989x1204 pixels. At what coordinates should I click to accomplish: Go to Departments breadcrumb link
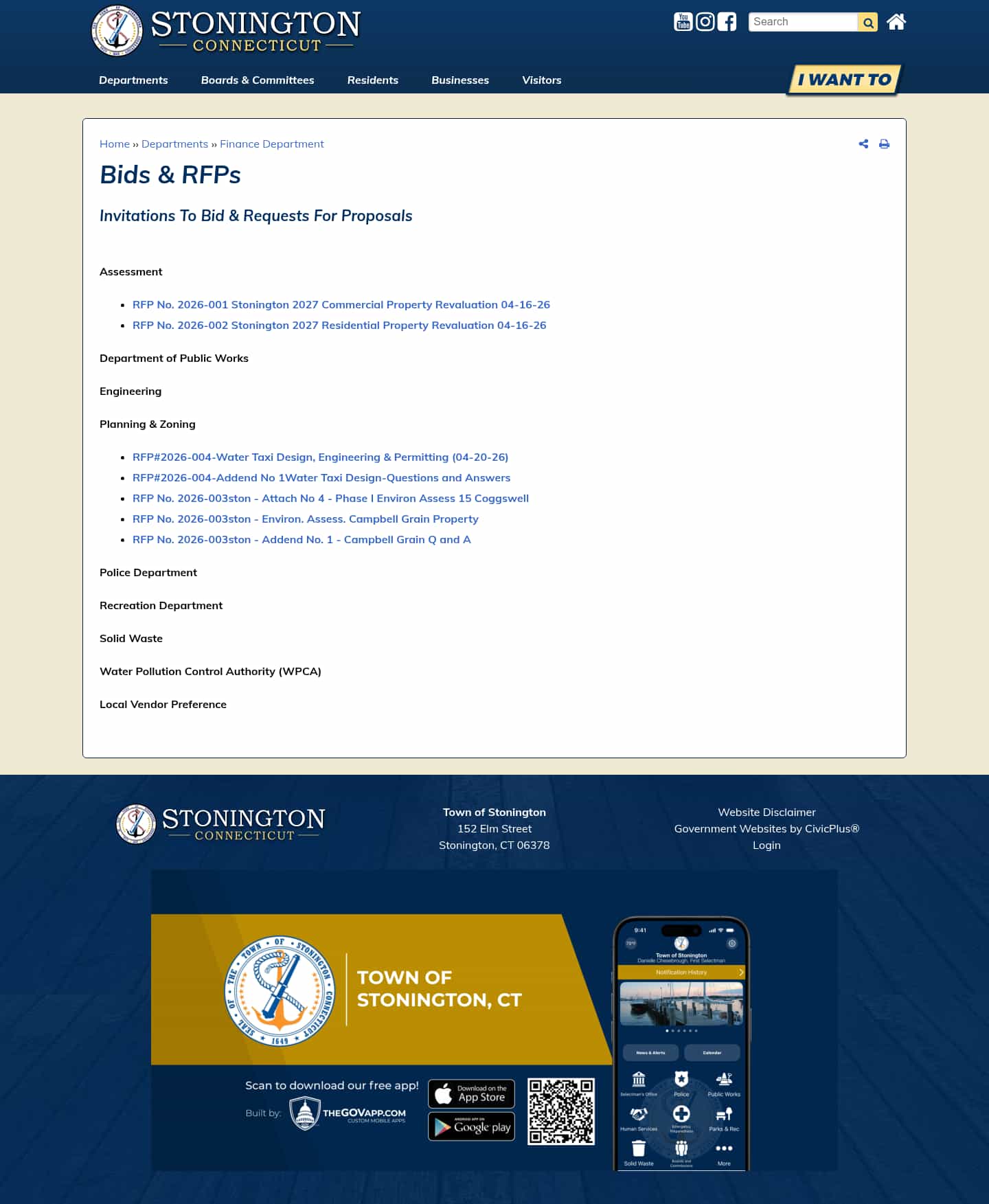coord(174,144)
